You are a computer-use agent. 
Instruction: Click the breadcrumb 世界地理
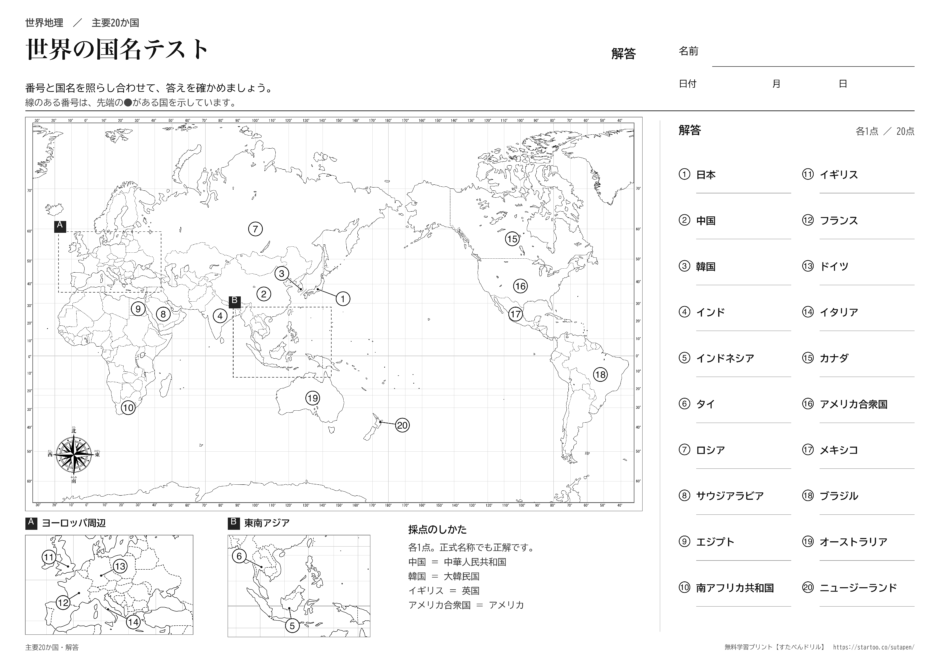[44, 23]
